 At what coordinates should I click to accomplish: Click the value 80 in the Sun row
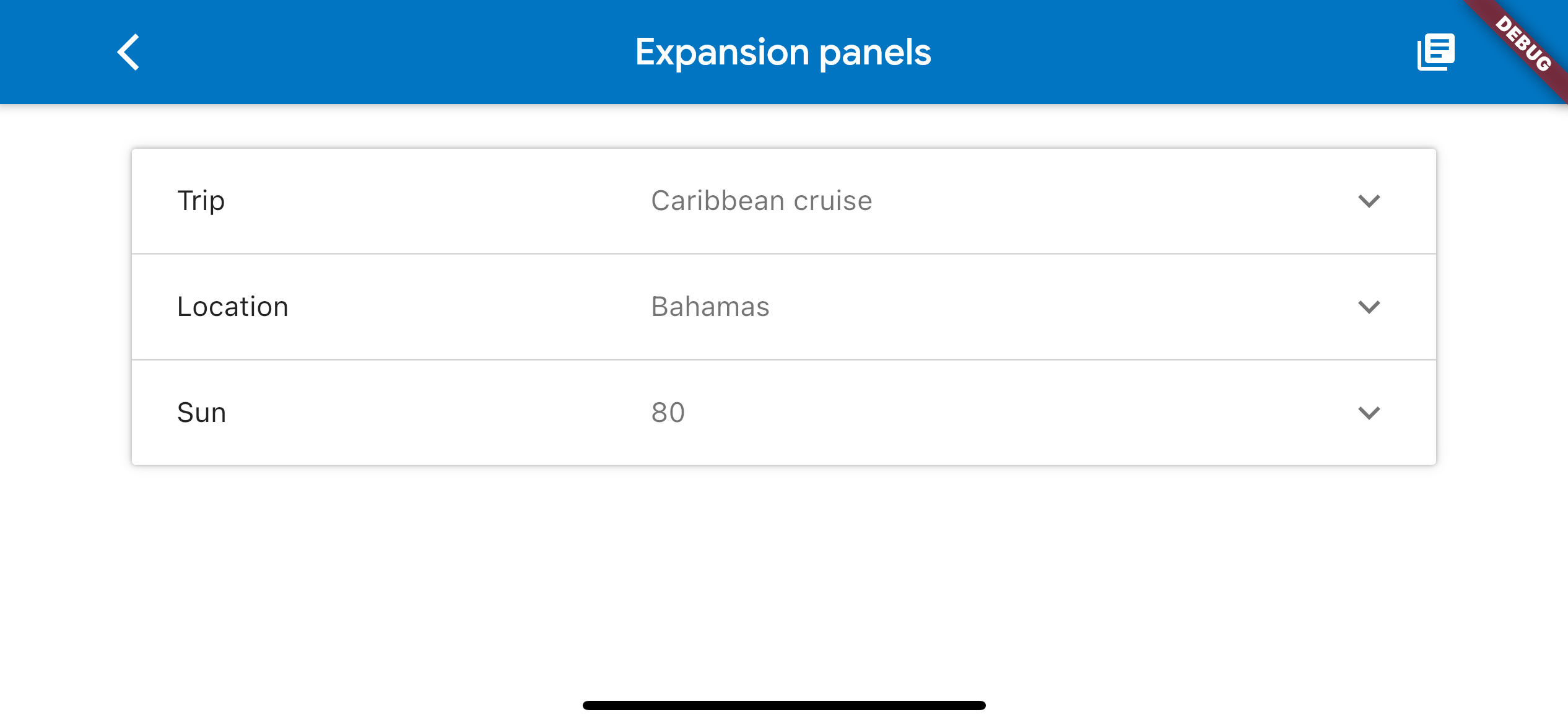[668, 411]
